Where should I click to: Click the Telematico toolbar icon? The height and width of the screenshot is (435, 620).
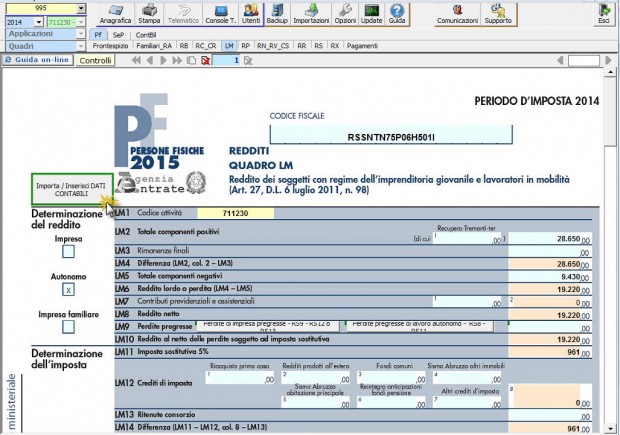(183, 14)
